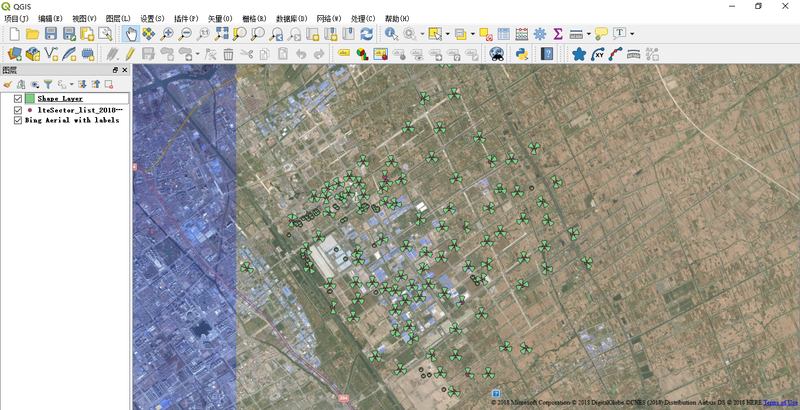Open text annotation dropdown arrow
The width and height of the screenshot is (800, 410).
632,34
